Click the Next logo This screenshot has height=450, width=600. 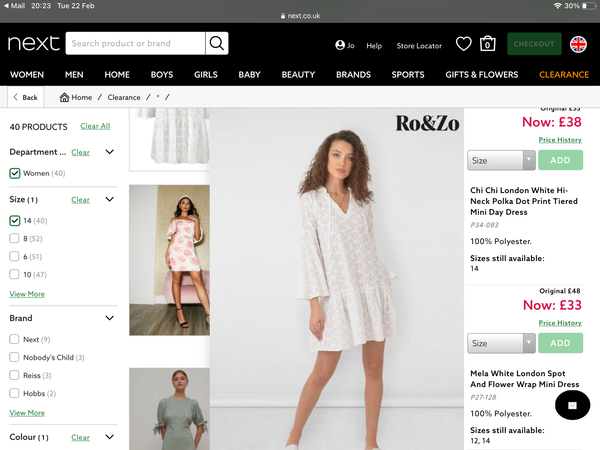(33, 44)
